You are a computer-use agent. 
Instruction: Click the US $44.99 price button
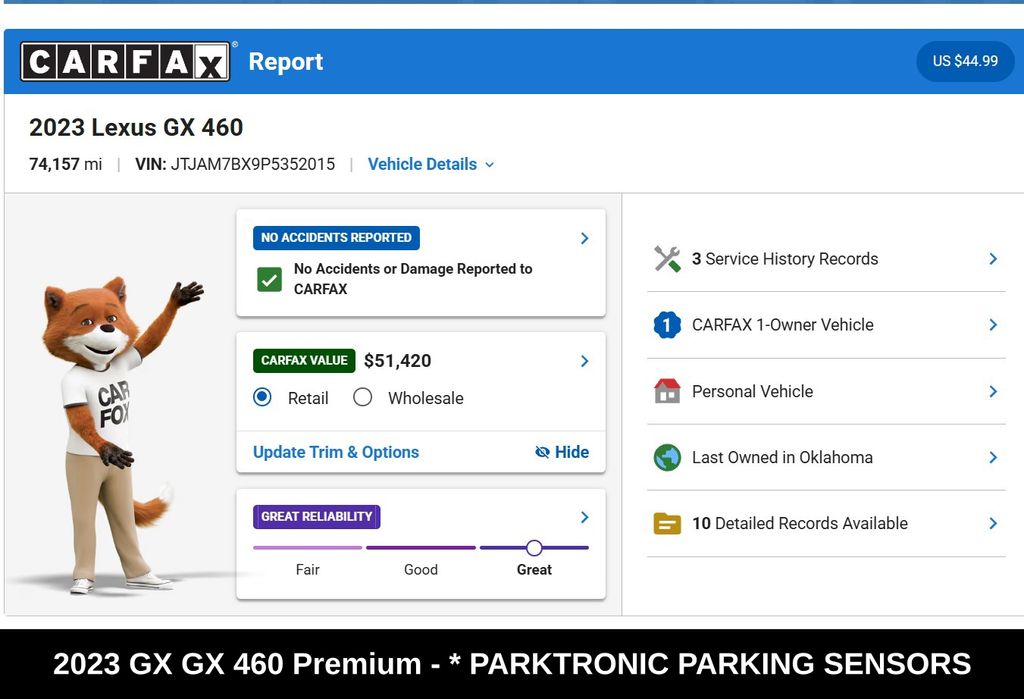(x=965, y=61)
